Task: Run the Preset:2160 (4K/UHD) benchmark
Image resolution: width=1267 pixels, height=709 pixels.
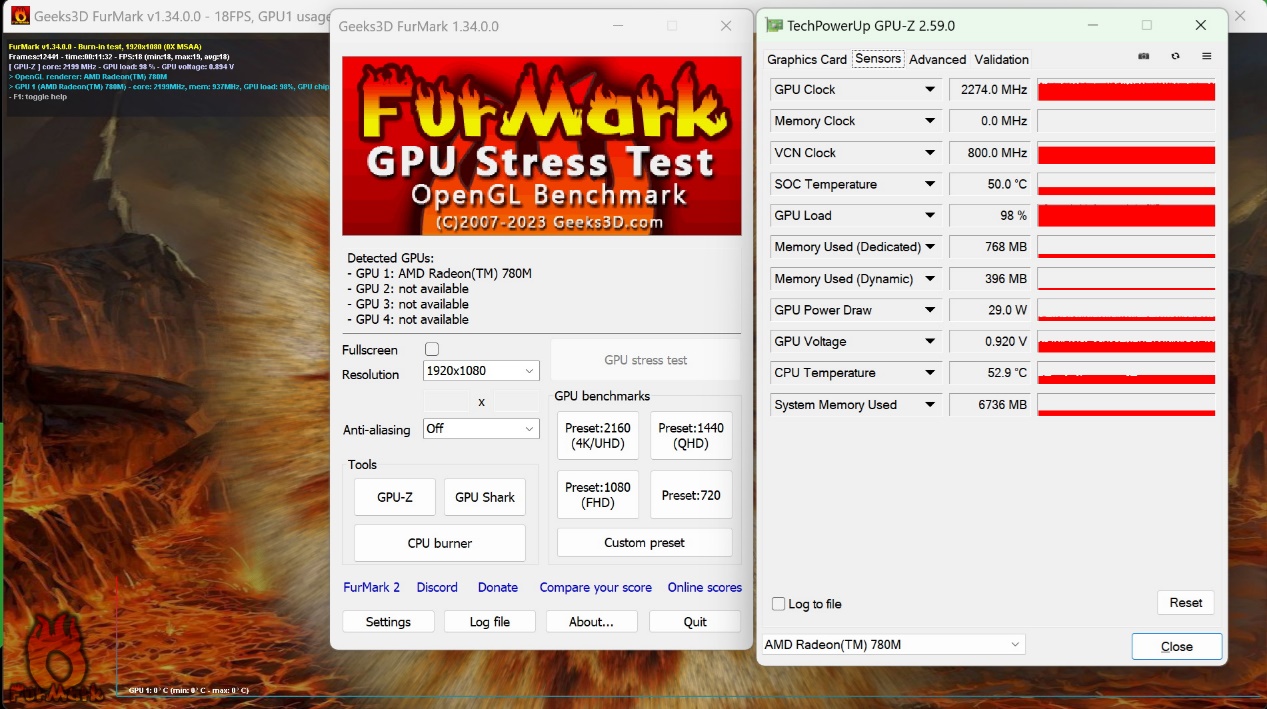Action: point(598,436)
